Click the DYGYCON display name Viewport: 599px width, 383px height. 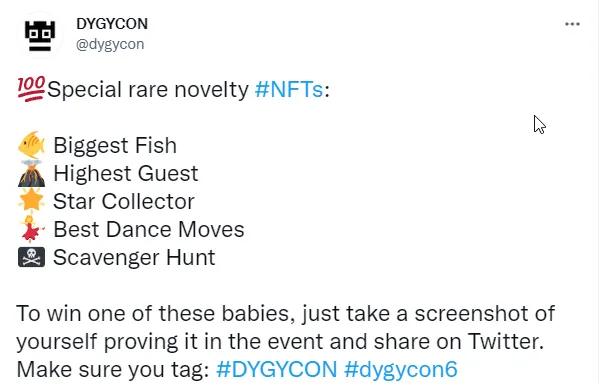[x=112, y=24]
